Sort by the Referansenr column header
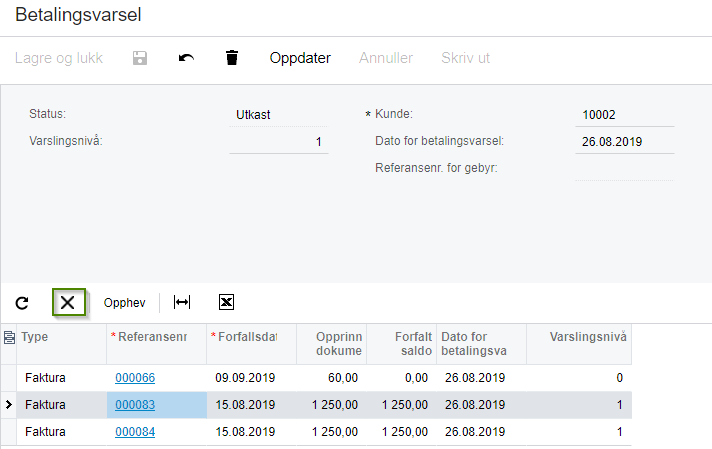Viewport: 712px width, 449px height. tap(157, 344)
